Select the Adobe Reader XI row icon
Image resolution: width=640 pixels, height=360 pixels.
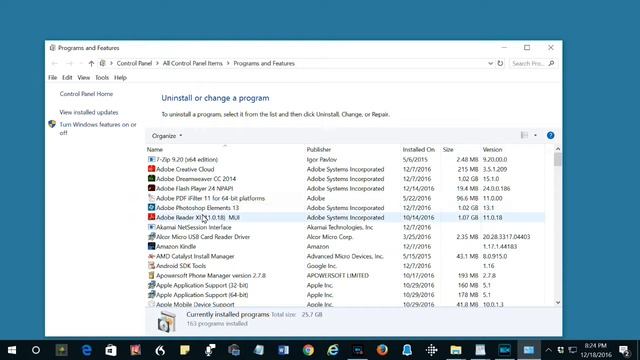[151, 218]
